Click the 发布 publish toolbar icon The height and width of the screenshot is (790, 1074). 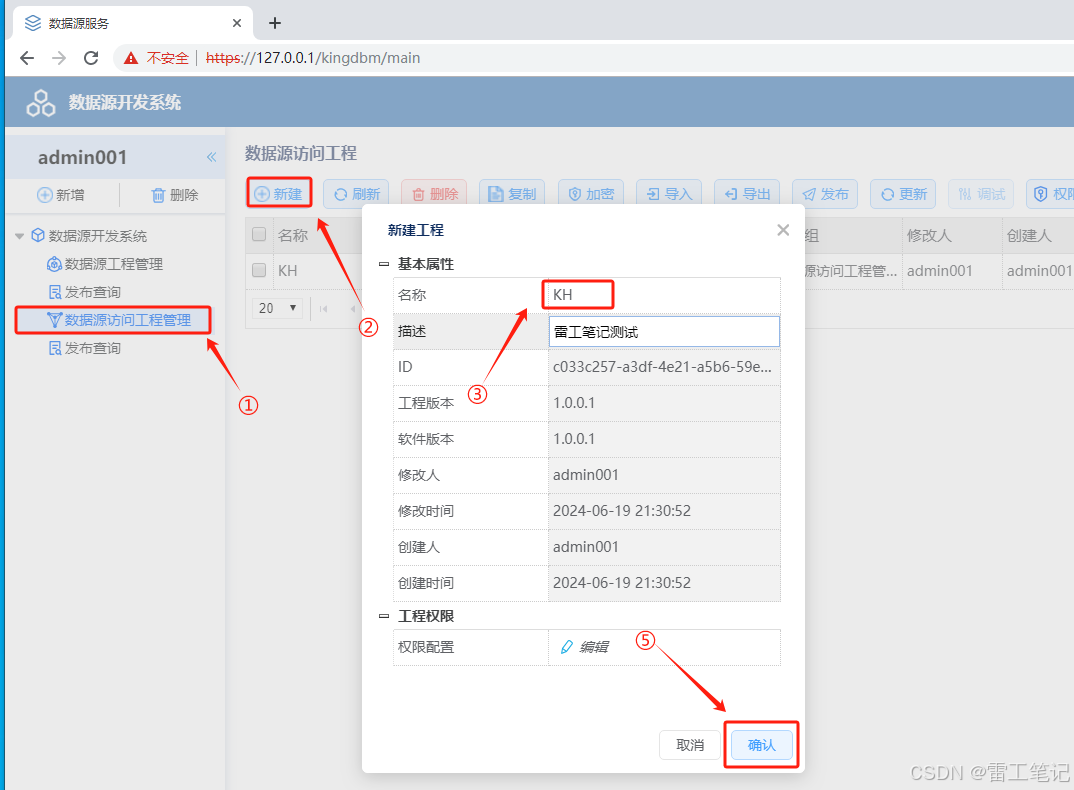(824, 192)
